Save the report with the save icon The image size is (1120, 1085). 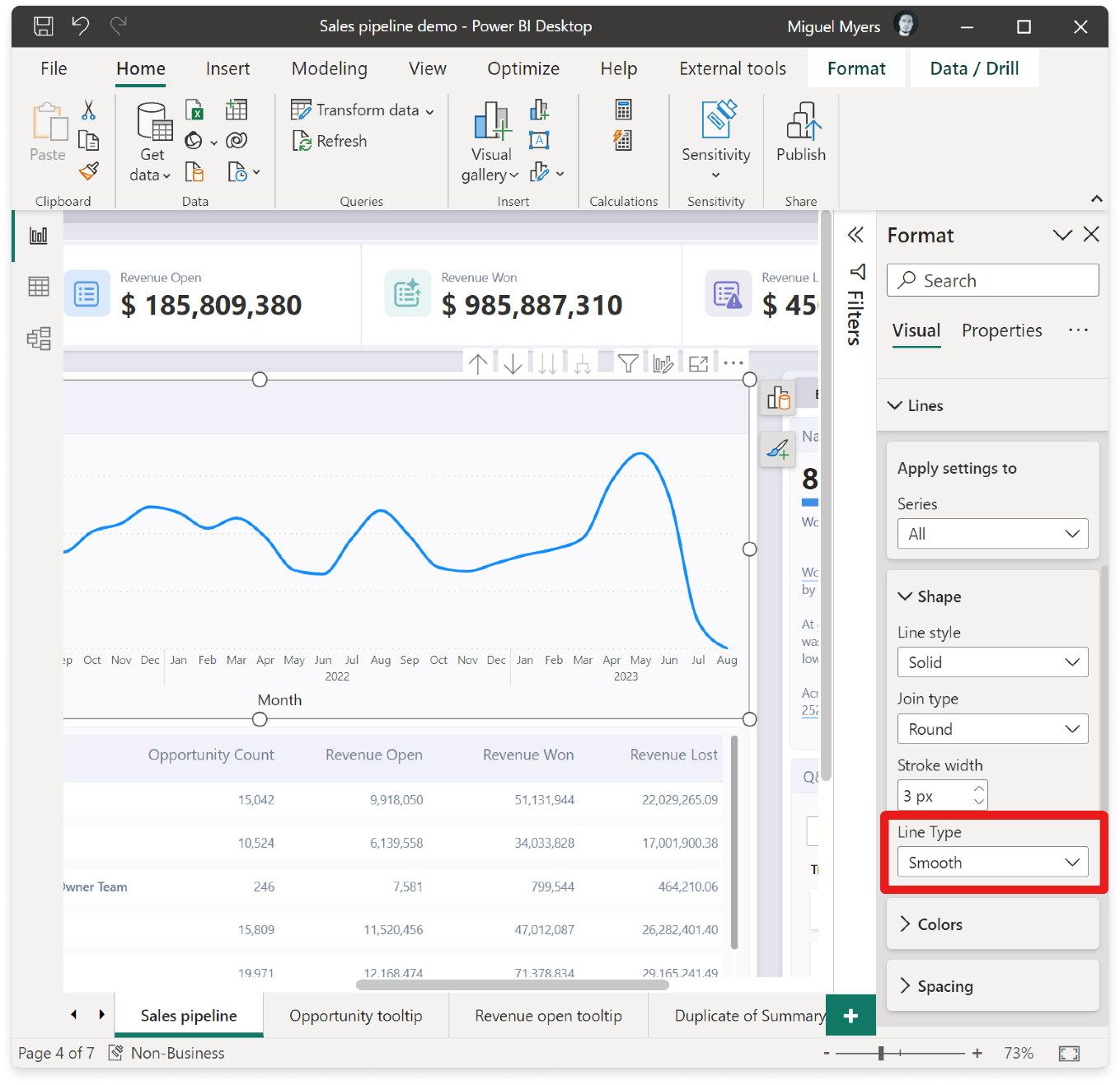point(44,26)
